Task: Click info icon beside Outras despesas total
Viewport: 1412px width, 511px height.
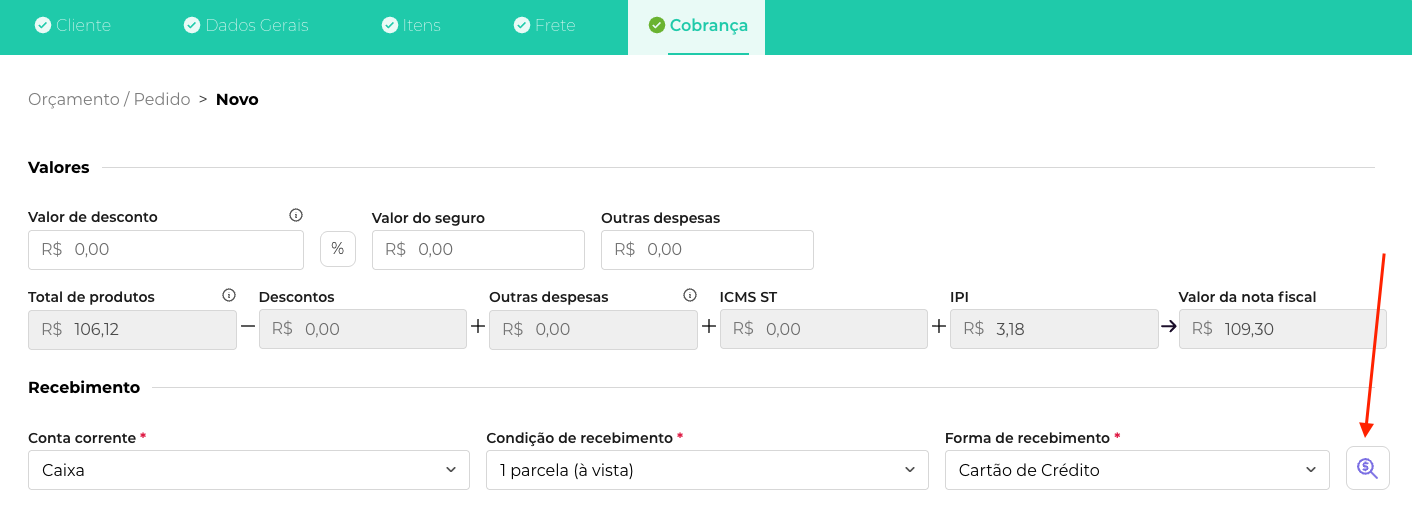Action: click(x=689, y=295)
